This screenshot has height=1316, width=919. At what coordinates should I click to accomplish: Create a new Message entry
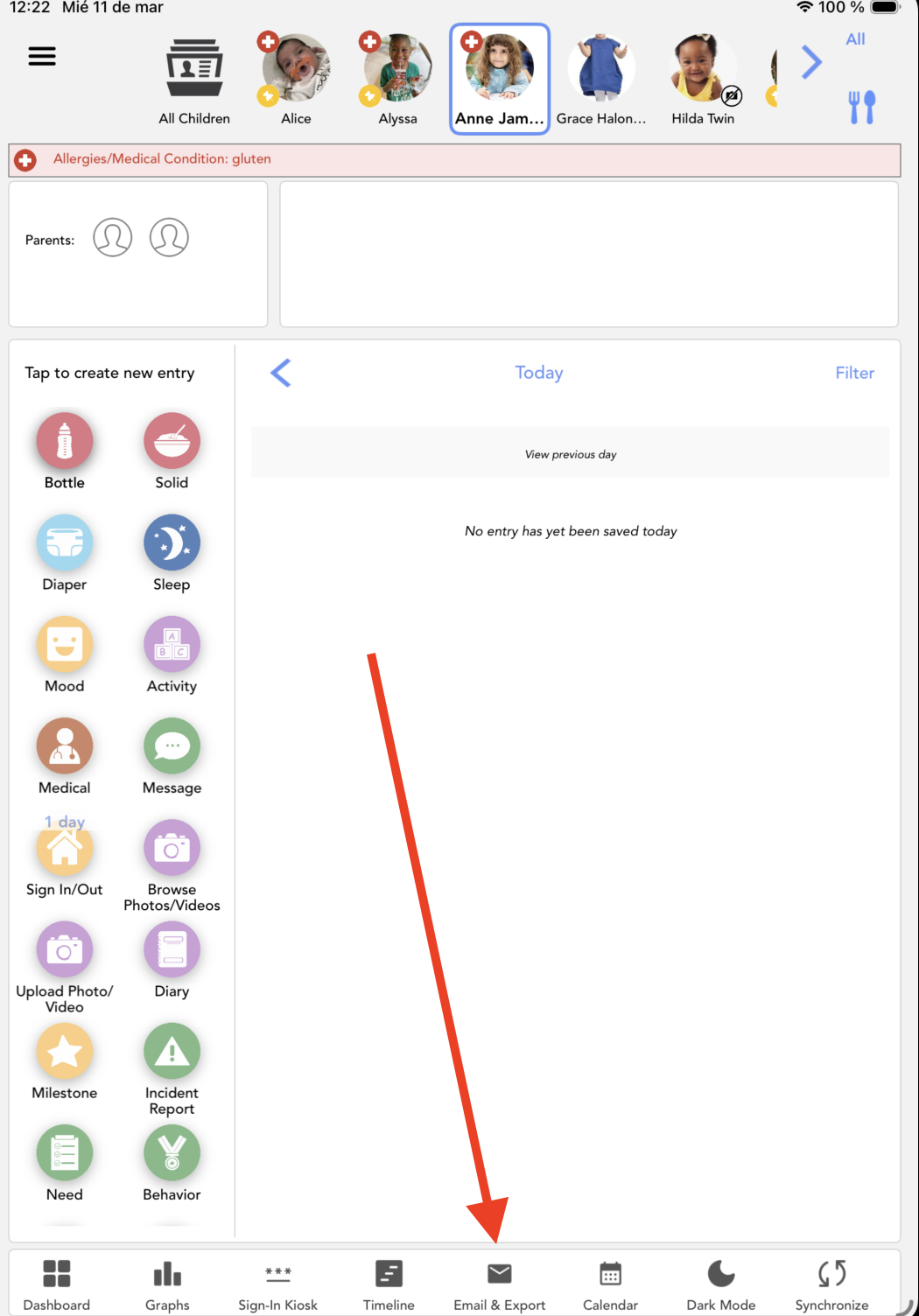coord(172,746)
